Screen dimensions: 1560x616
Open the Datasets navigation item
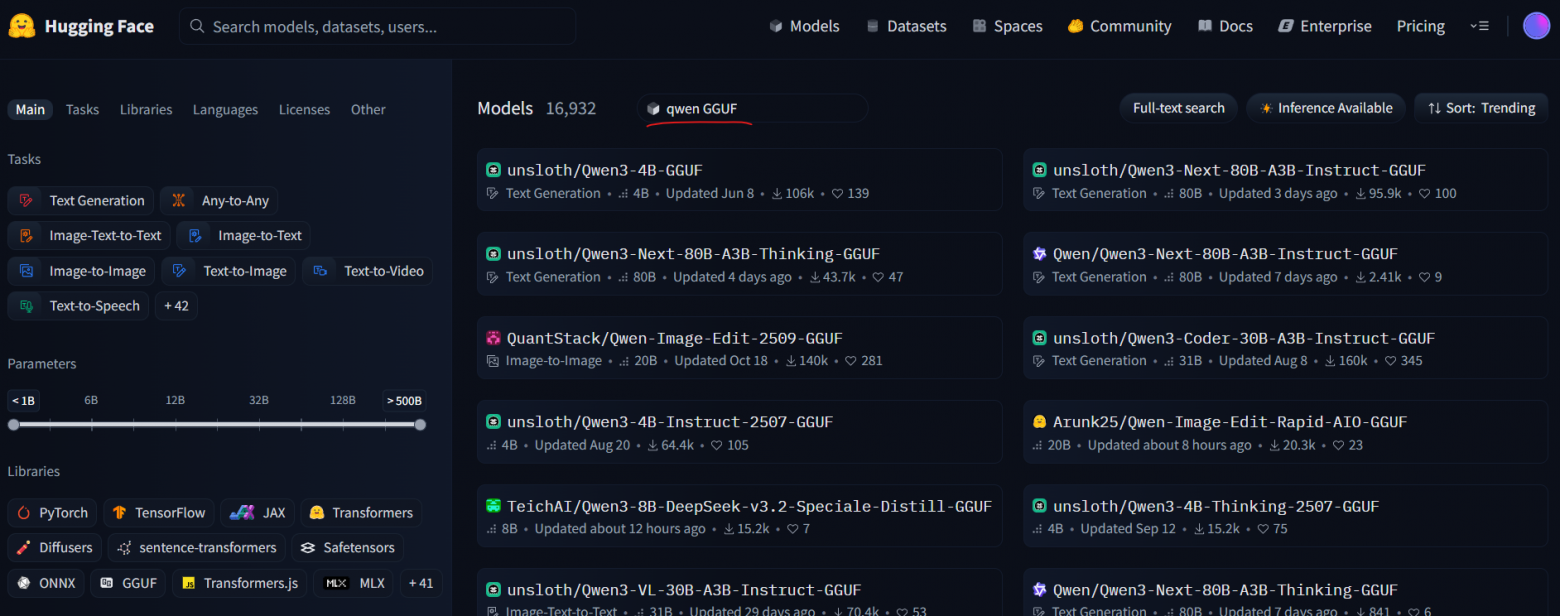click(906, 26)
